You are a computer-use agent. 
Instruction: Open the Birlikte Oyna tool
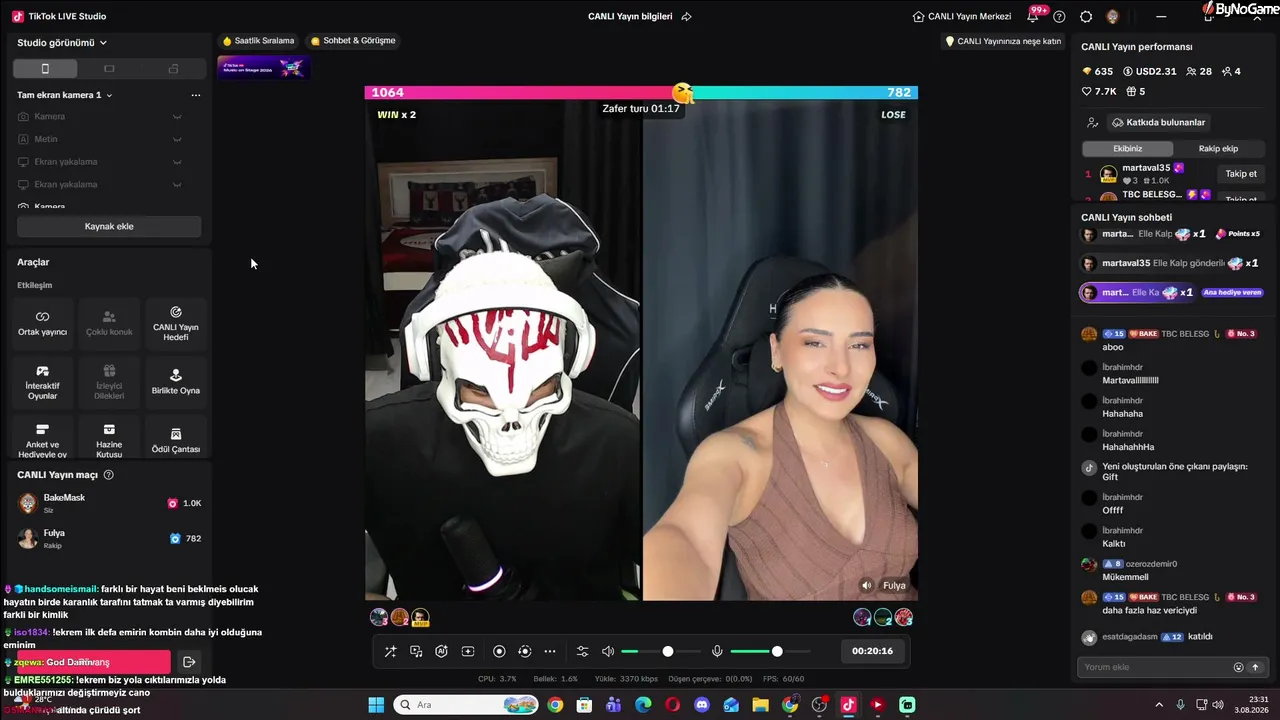[x=176, y=382]
